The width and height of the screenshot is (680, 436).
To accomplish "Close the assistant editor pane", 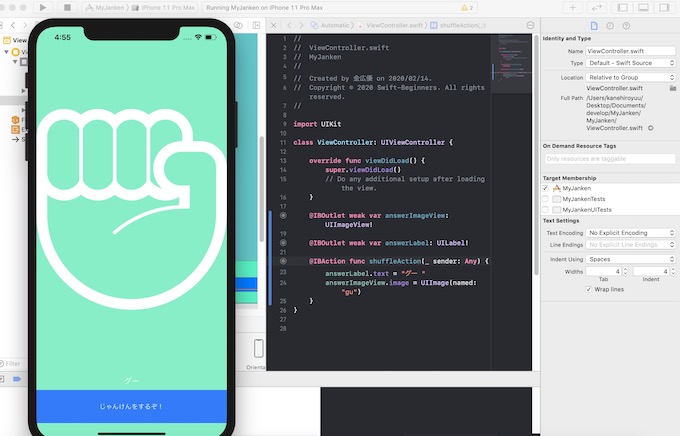I will coord(274,25).
